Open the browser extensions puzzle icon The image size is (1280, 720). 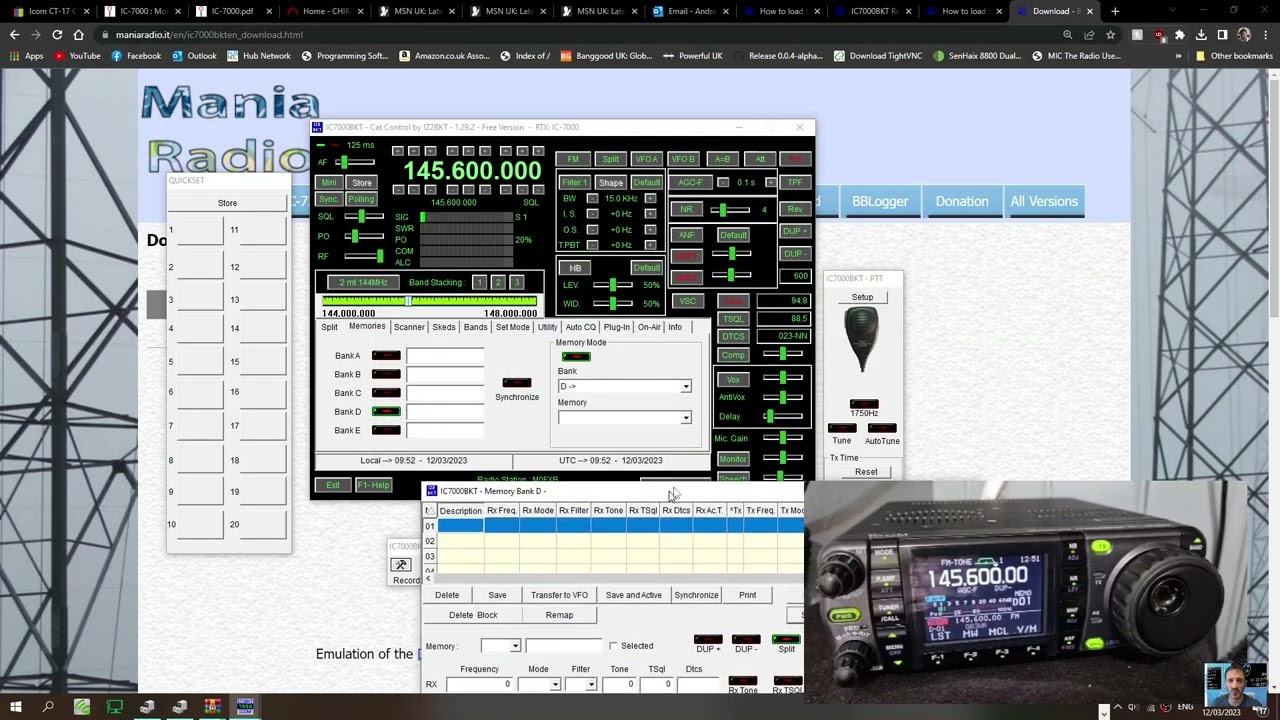[x=1180, y=34]
